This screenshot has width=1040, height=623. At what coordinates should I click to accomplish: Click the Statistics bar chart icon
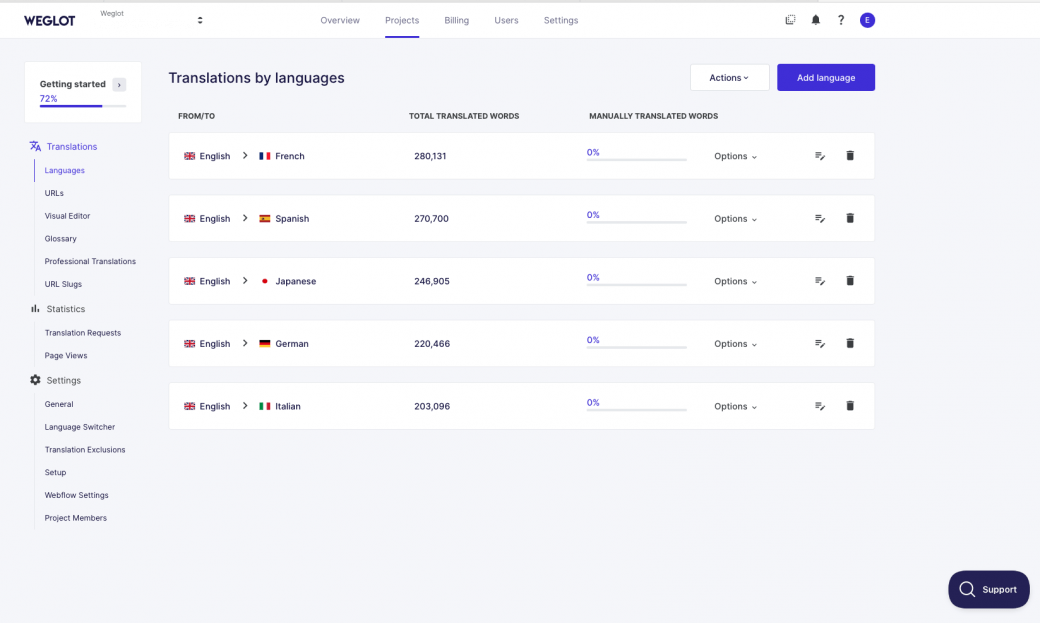point(35,309)
